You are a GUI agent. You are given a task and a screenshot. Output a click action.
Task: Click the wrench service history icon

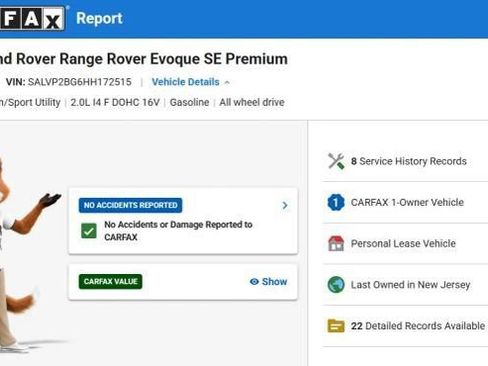[x=336, y=161]
